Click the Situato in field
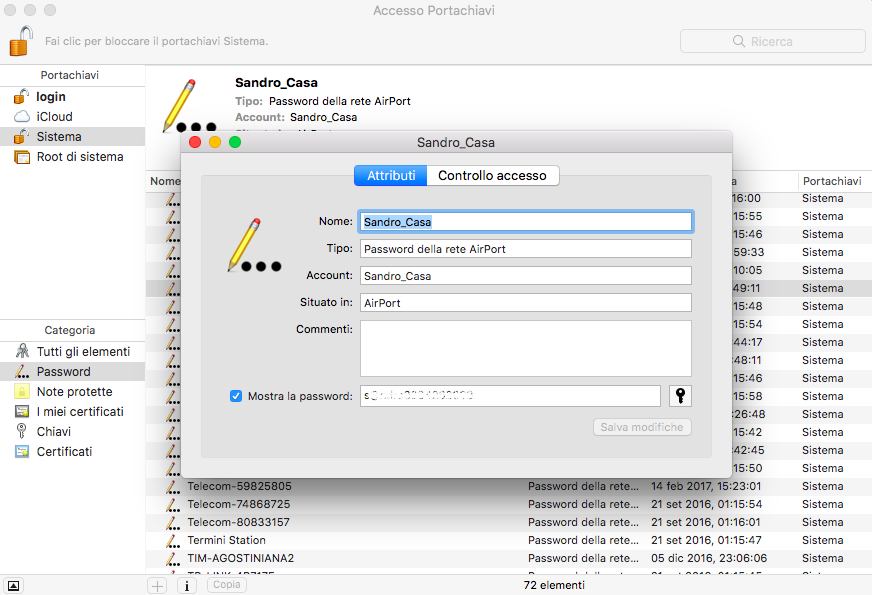This screenshot has height=595, width=872. 526,303
